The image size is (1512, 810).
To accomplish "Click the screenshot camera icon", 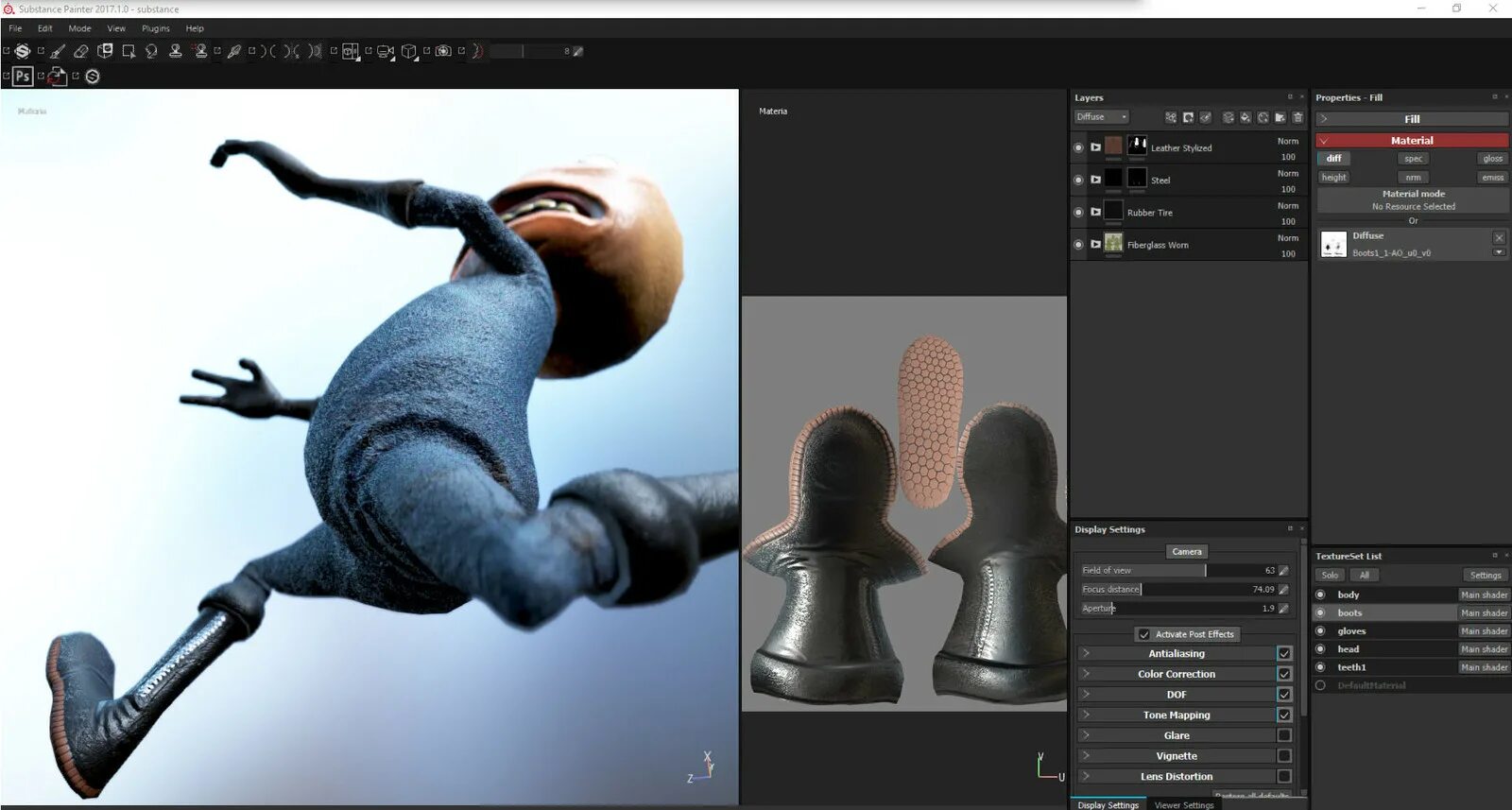I will [x=443, y=51].
